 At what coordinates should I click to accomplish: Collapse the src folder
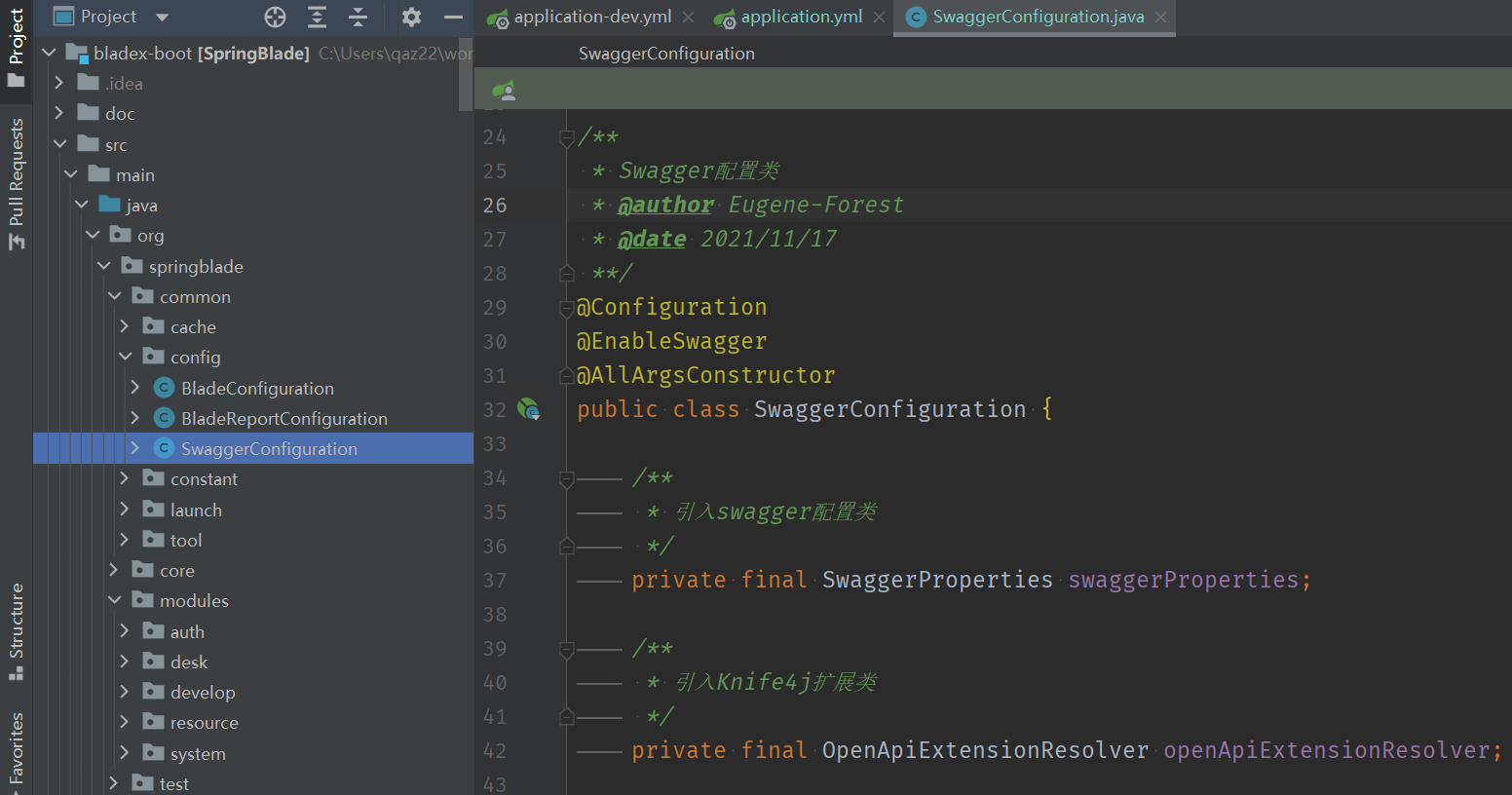coord(59,144)
